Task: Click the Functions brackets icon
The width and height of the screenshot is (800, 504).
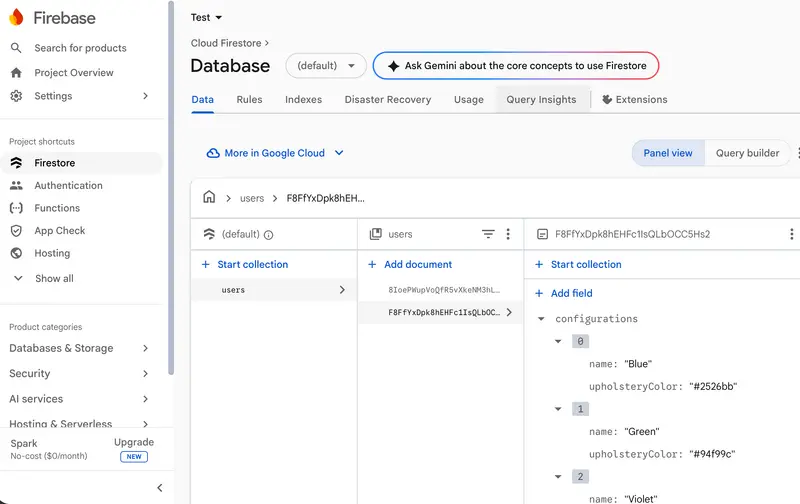Action: click(16, 208)
